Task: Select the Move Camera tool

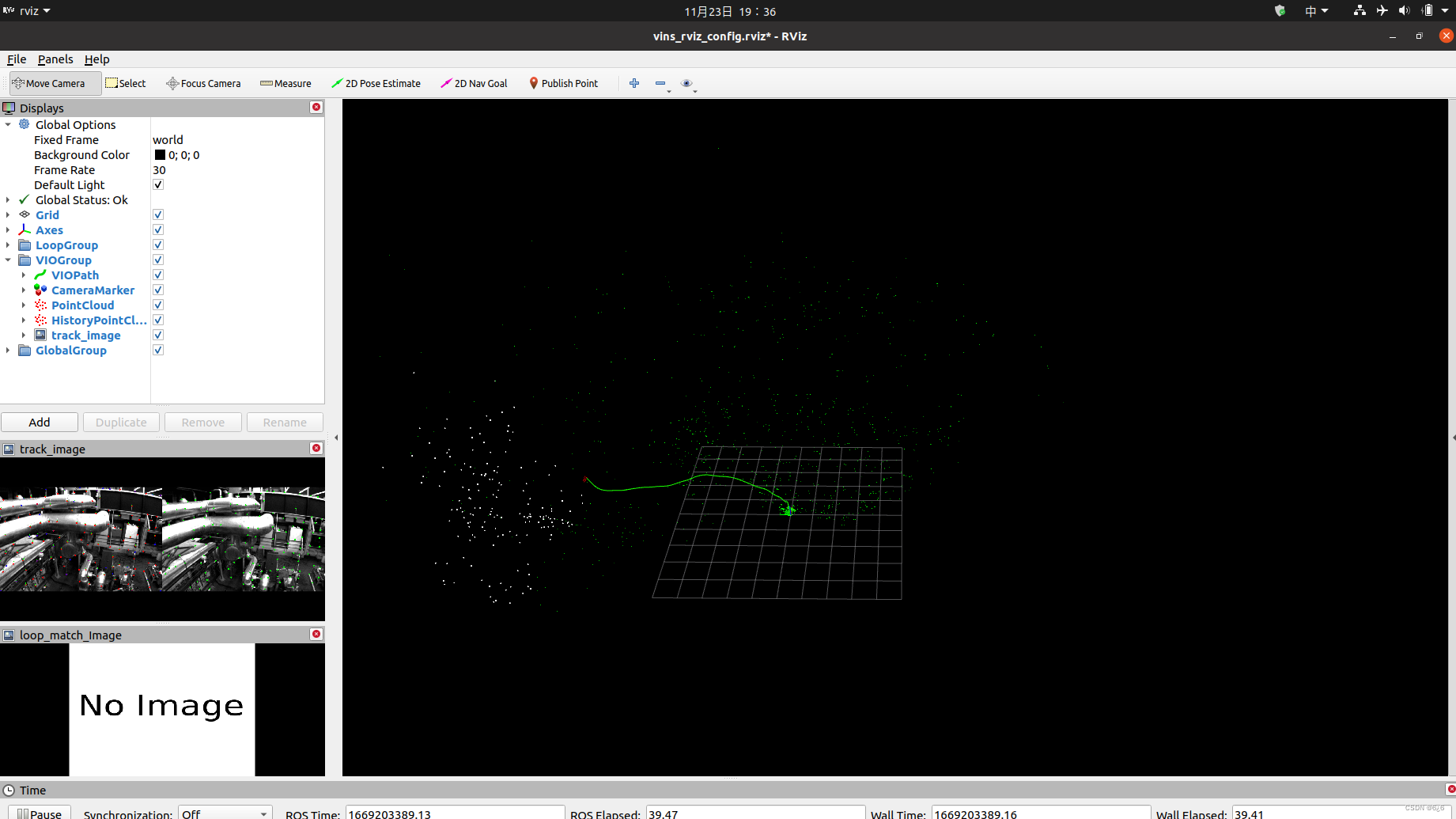Action: (55, 83)
